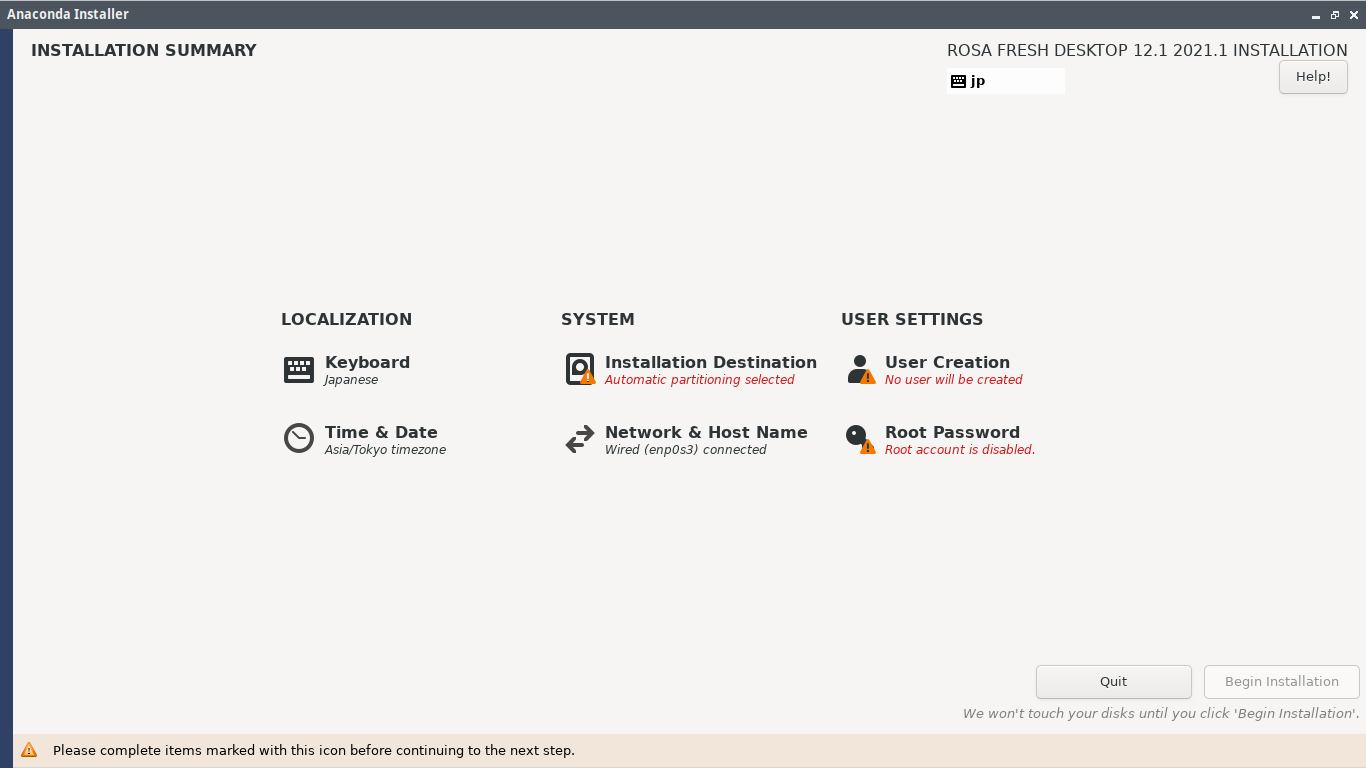Open Time & Date settings label

tap(381, 432)
